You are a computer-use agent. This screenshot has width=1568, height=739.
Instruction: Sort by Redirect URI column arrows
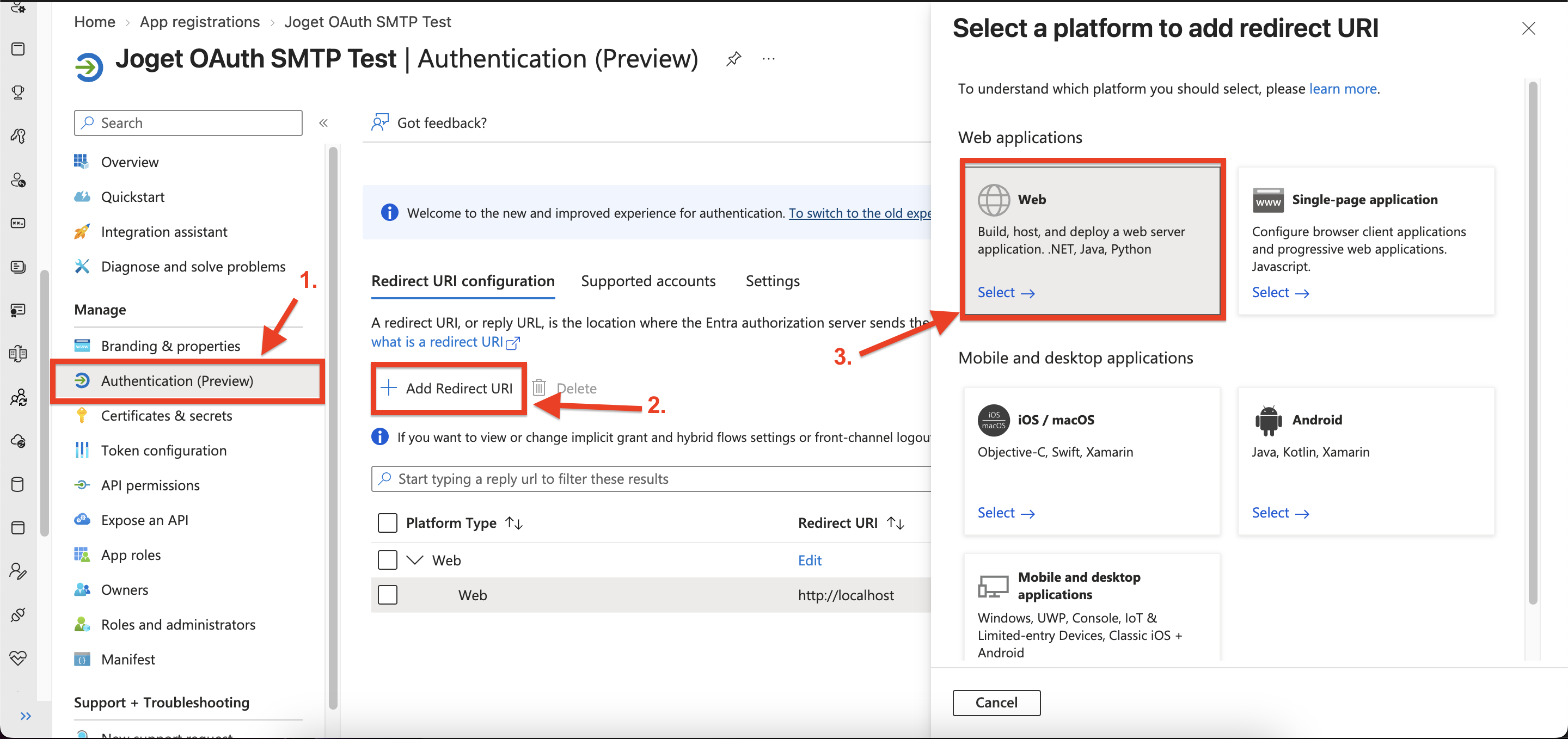pos(896,522)
